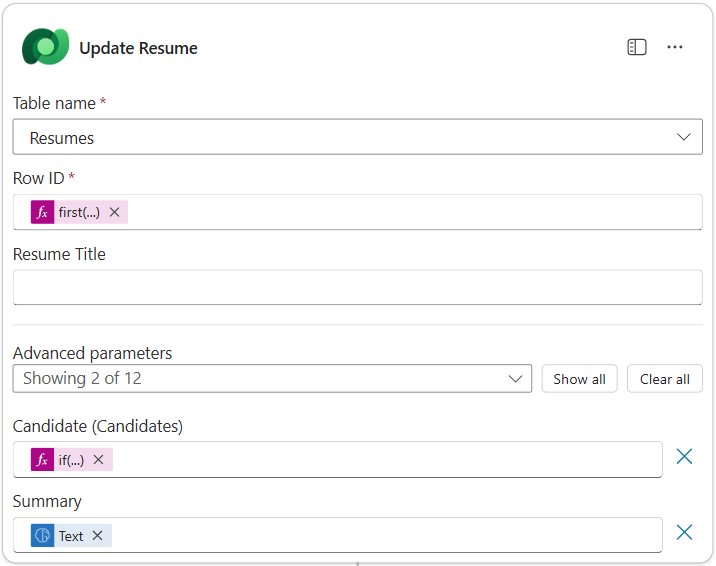Delete the Candidate (Candidates) parameter
Image resolution: width=716 pixels, height=566 pixels.
(684, 457)
